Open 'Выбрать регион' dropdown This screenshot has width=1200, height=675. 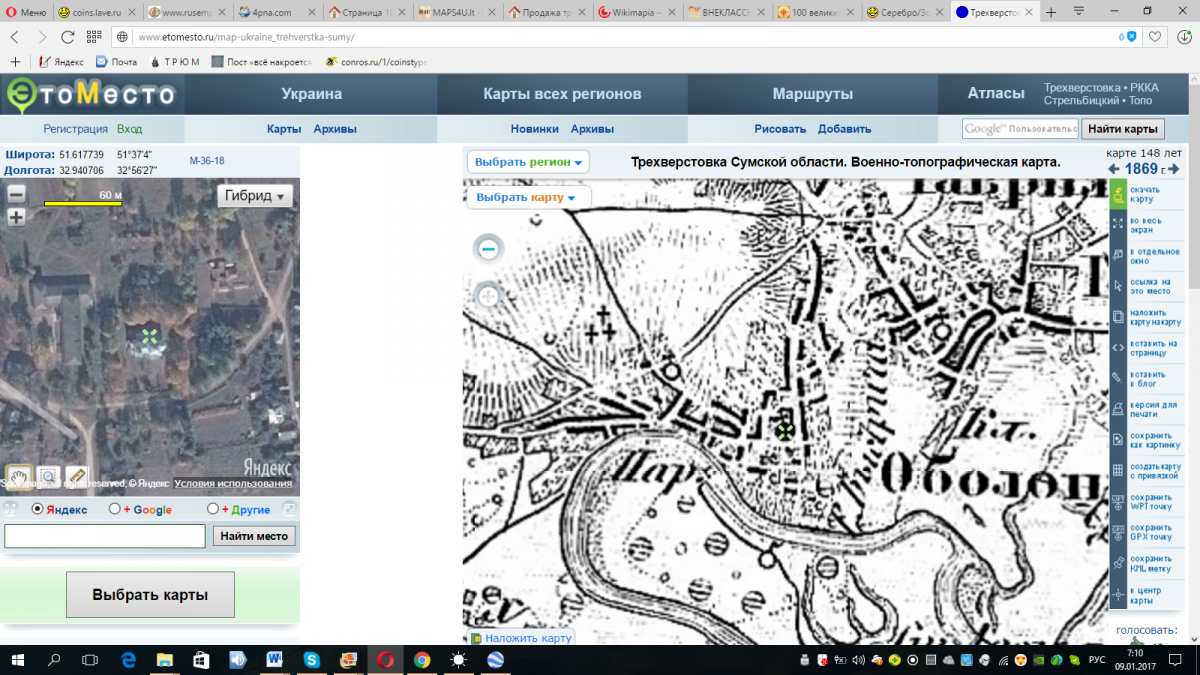point(528,162)
